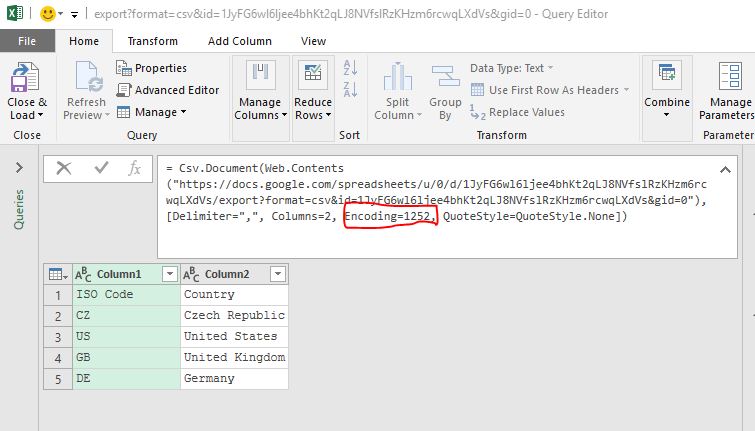Expand the Close & Load dropdown arrow

40,115
